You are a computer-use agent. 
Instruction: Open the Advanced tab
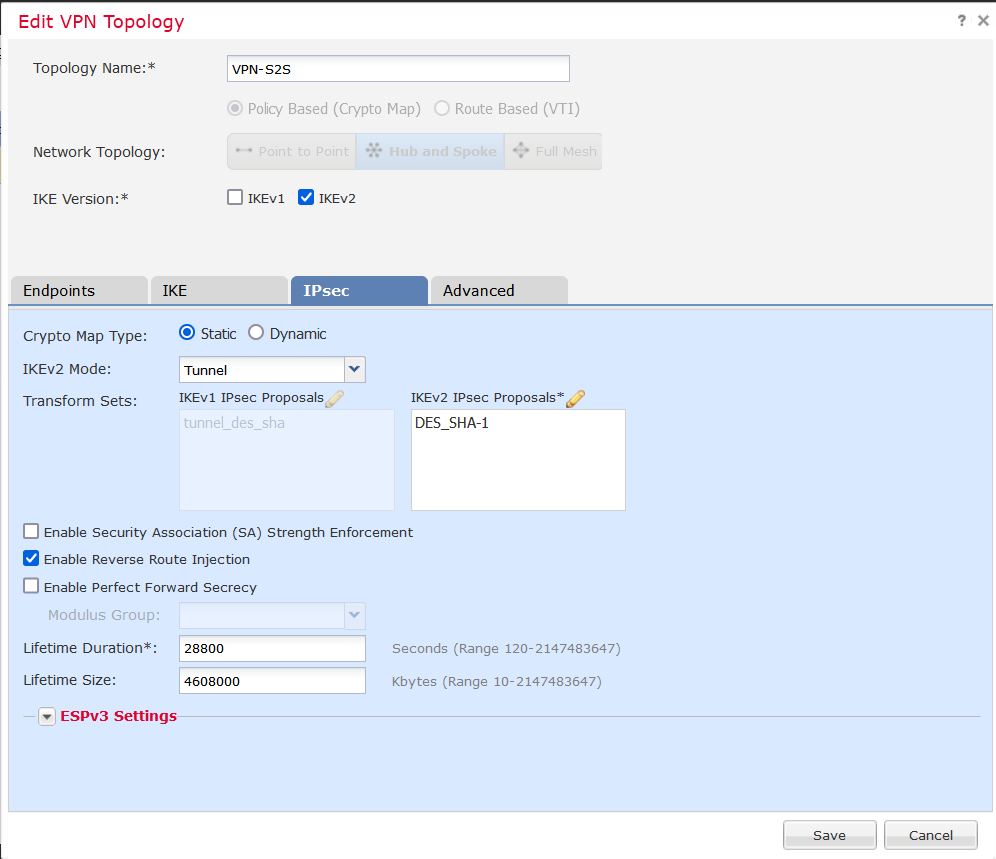498,291
